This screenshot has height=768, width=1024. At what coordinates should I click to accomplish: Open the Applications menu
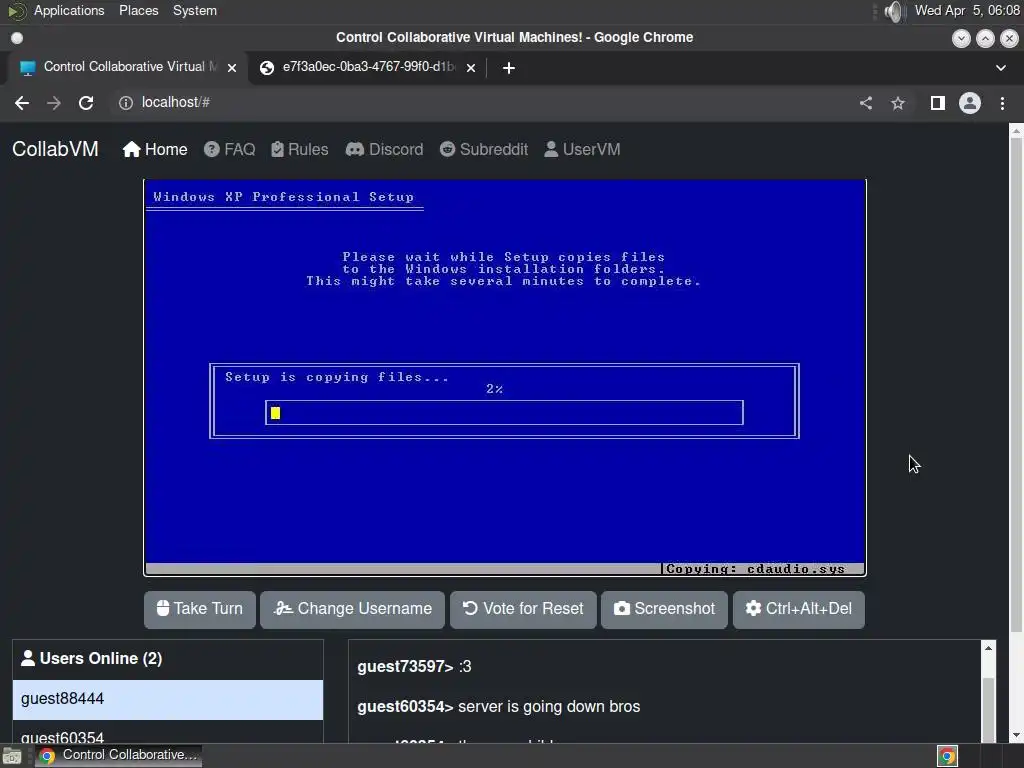point(69,10)
